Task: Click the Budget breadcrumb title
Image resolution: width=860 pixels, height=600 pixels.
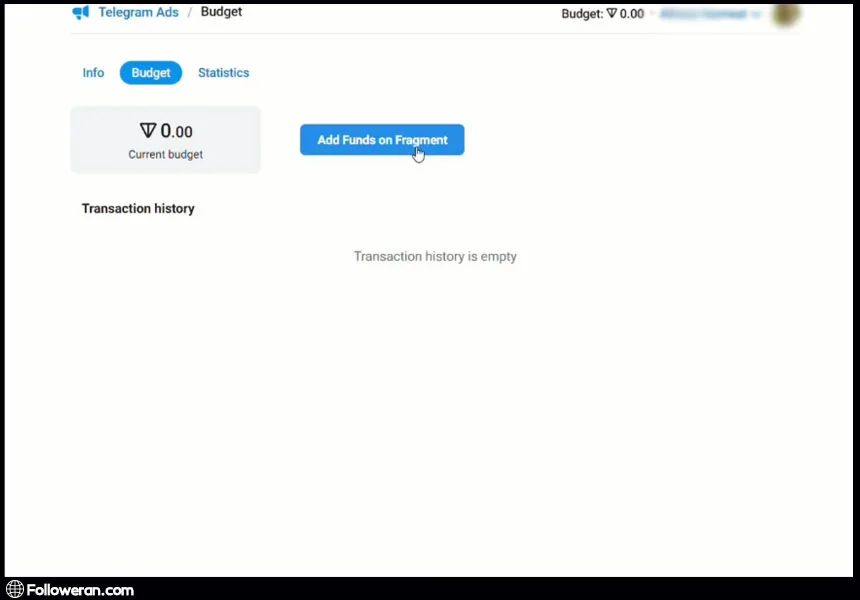Action: point(221,13)
